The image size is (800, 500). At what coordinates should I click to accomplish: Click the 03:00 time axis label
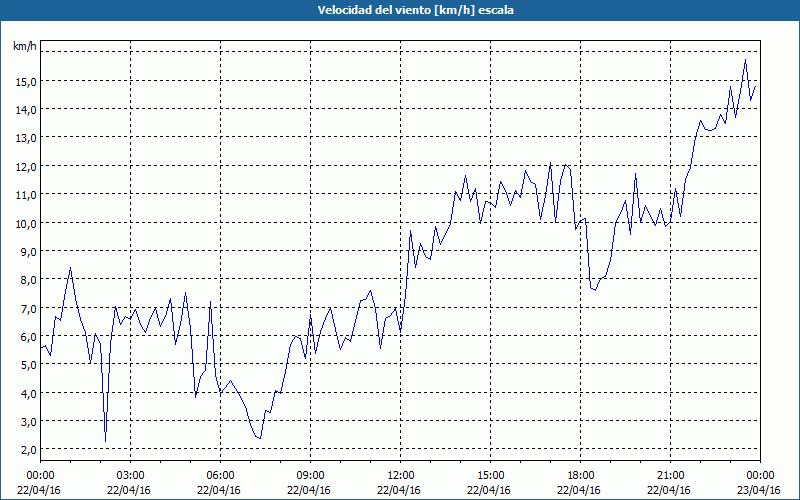tap(130, 476)
